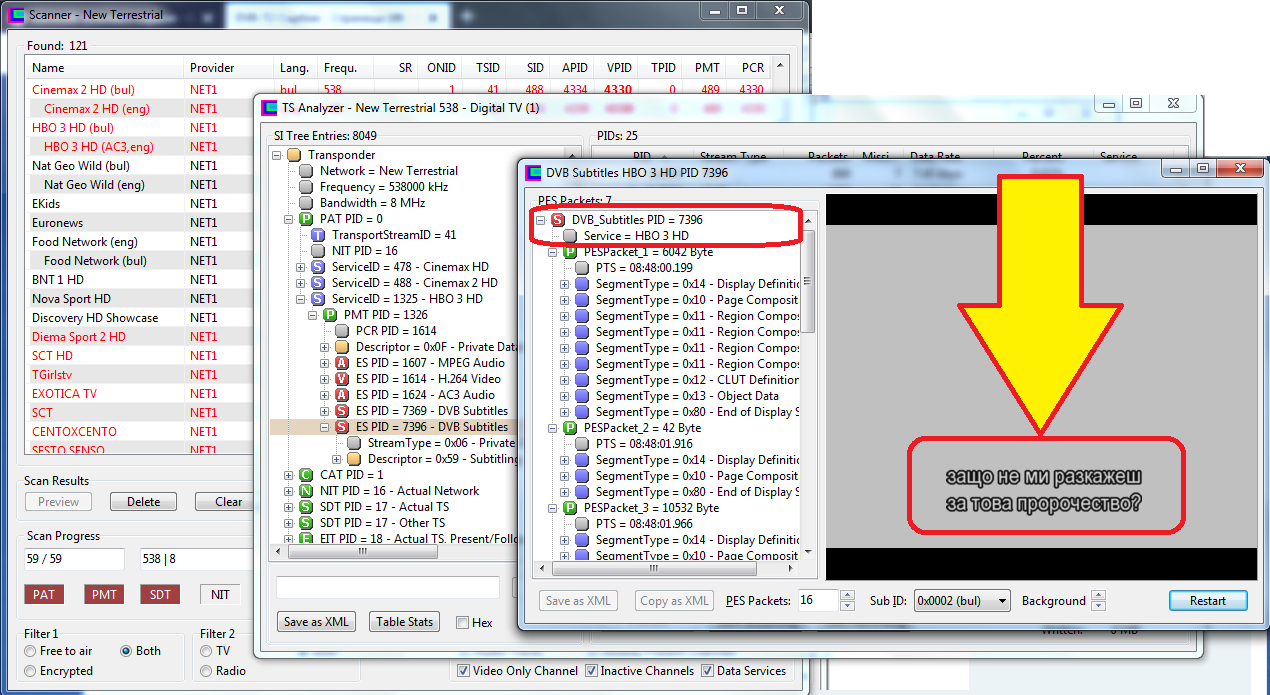Click audio A icon of ES PID 1624 AC3 Audio
1270x695 pixels.
[342, 395]
